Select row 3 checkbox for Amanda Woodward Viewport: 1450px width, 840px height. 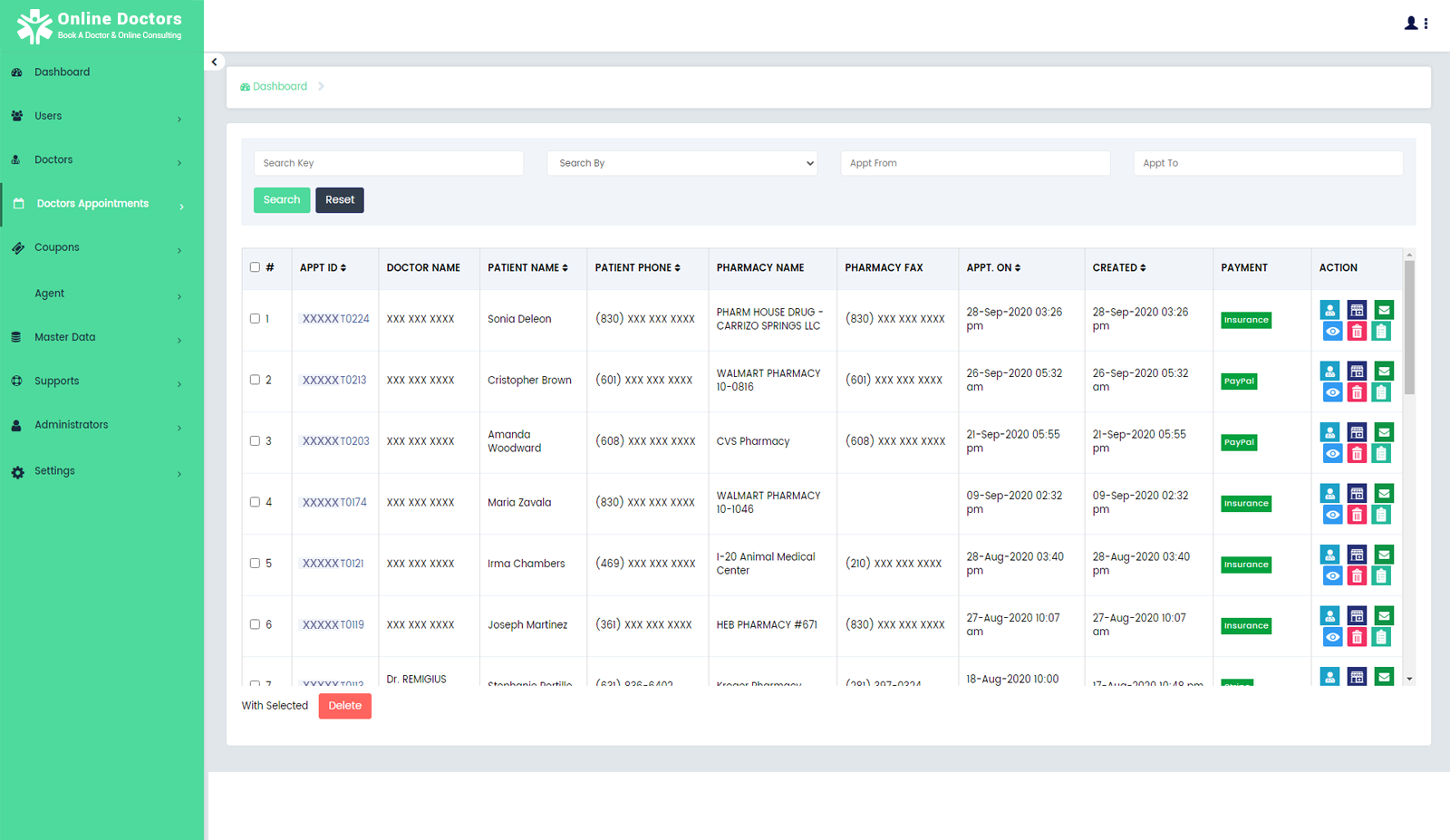(x=255, y=441)
